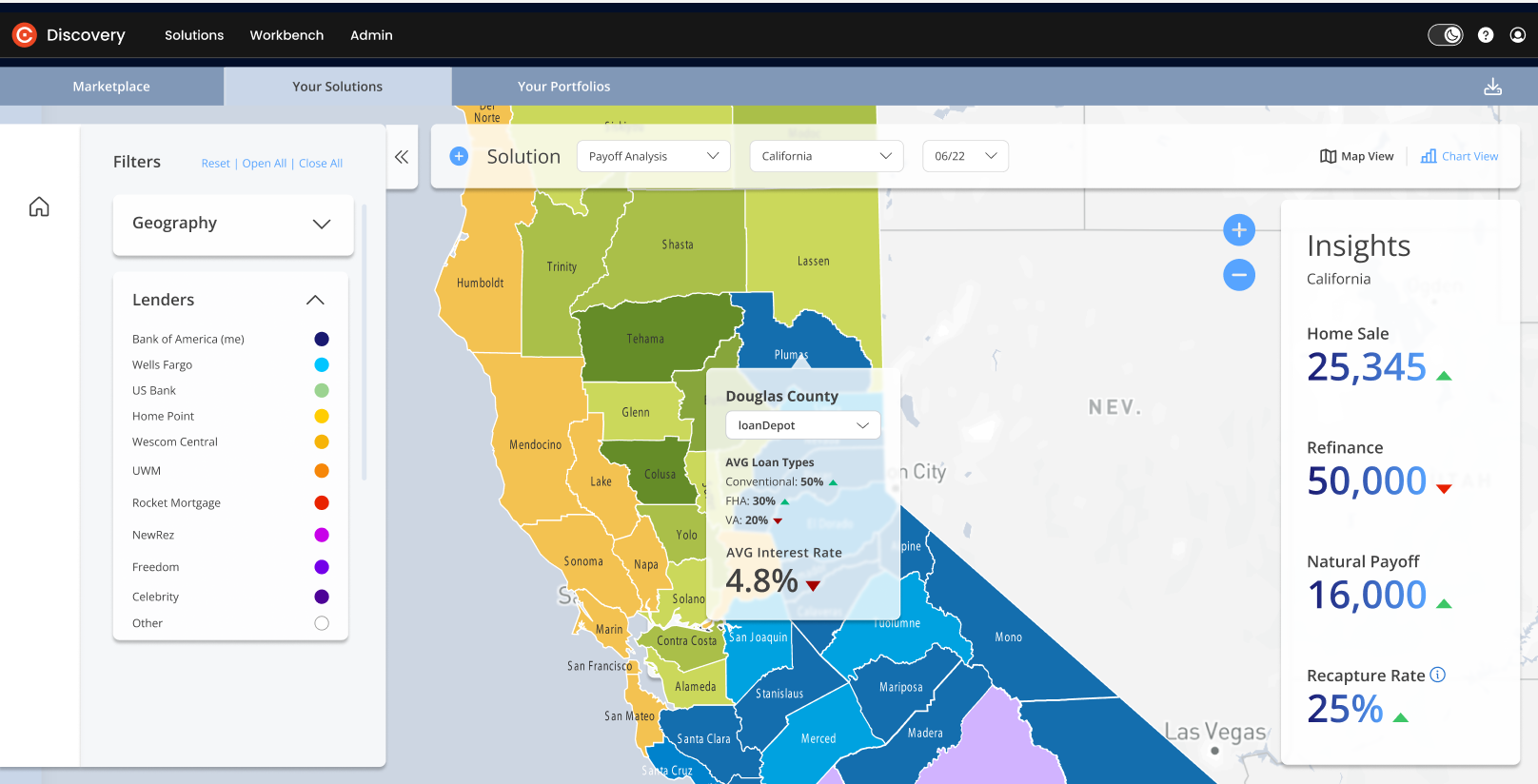Click Lassen county on the map
This screenshot has width=1538, height=784.
coord(813,261)
